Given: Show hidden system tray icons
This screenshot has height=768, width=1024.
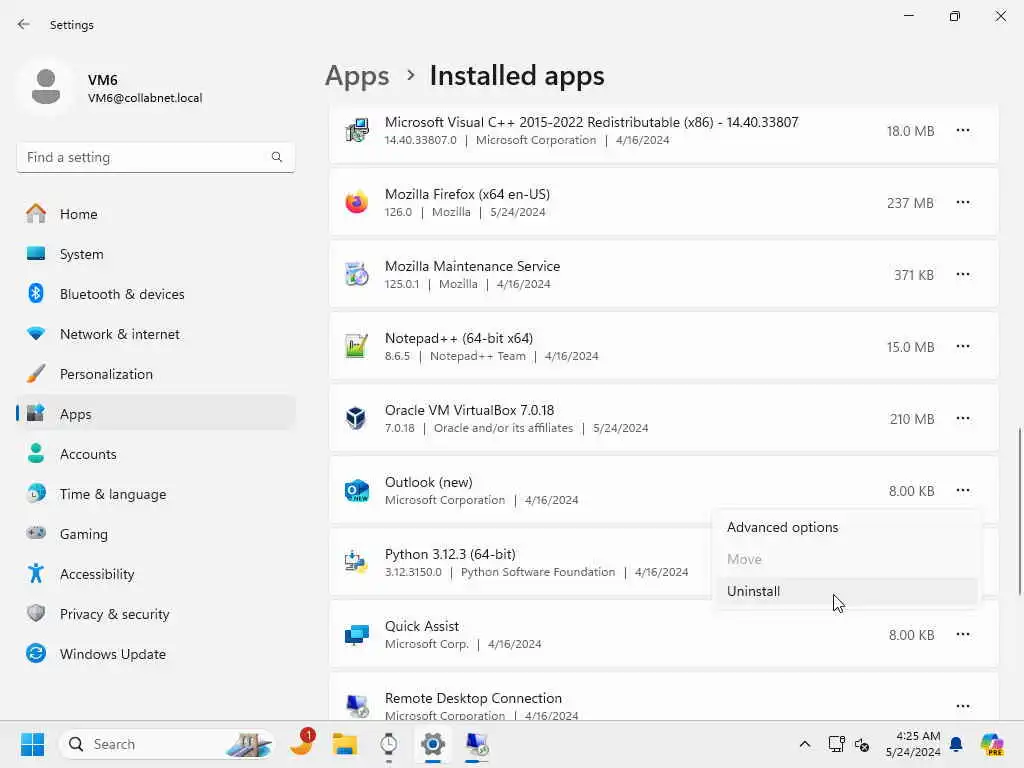Looking at the screenshot, I should tap(805, 744).
